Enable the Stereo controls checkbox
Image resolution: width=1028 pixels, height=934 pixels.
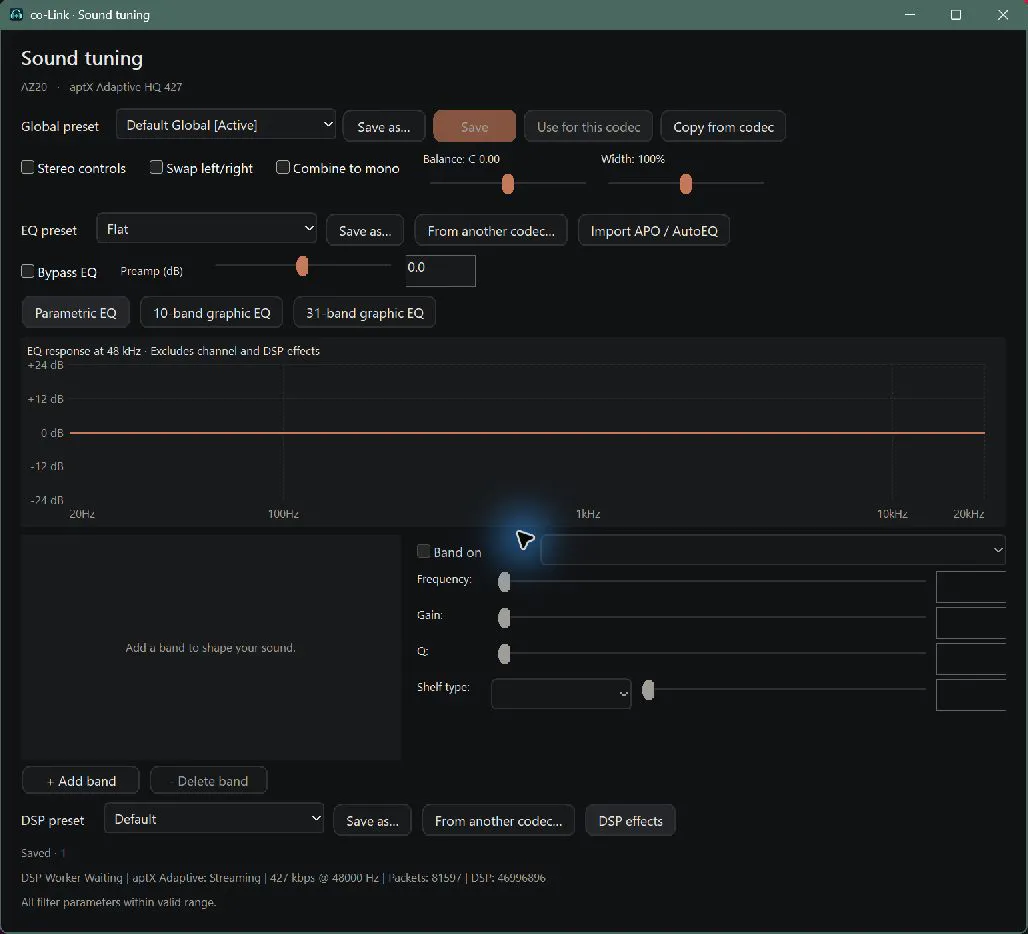tap(28, 167)
